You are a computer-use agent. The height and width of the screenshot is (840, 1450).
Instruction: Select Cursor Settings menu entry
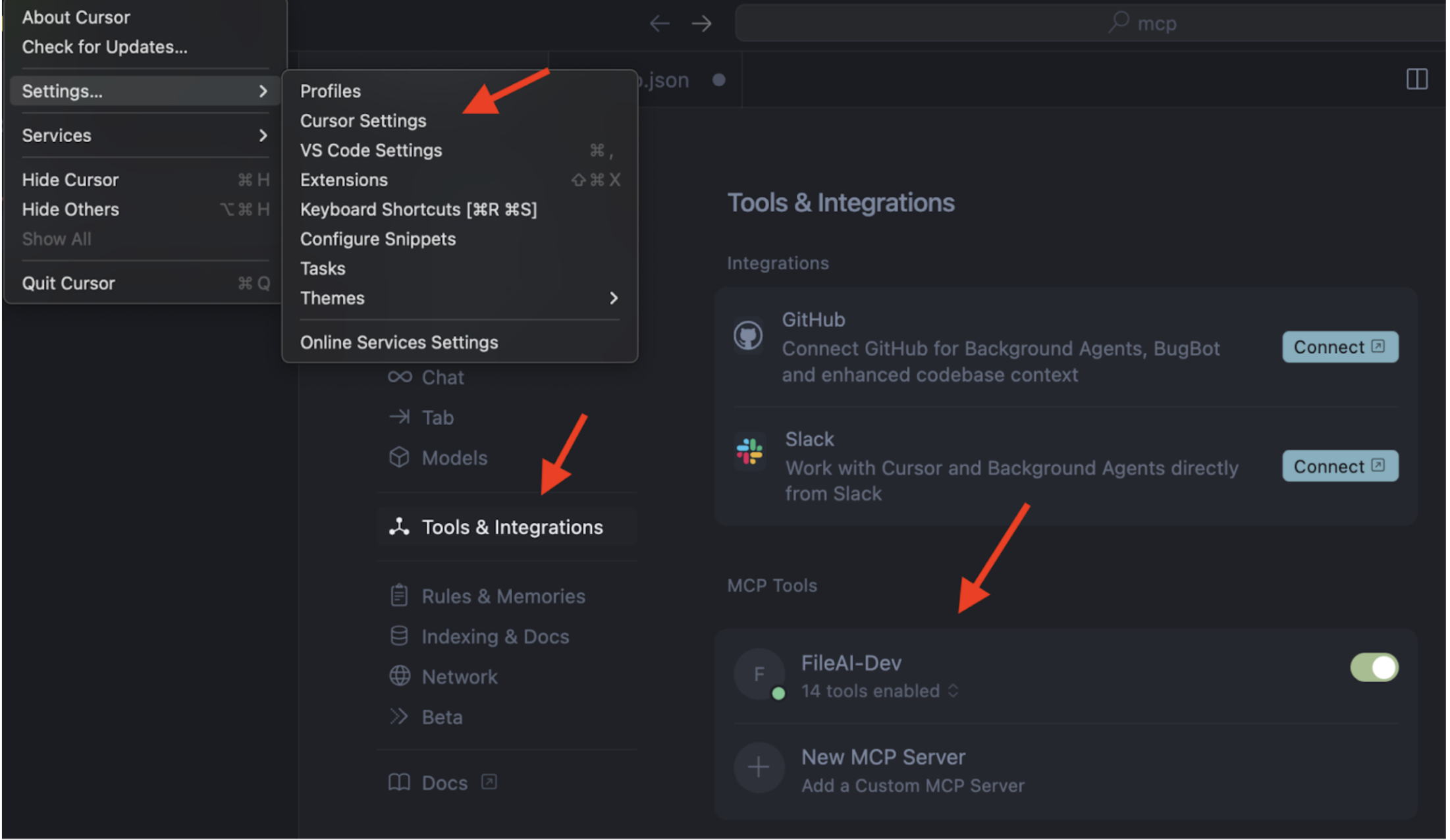pyautogui.click(x=363, y=121)
